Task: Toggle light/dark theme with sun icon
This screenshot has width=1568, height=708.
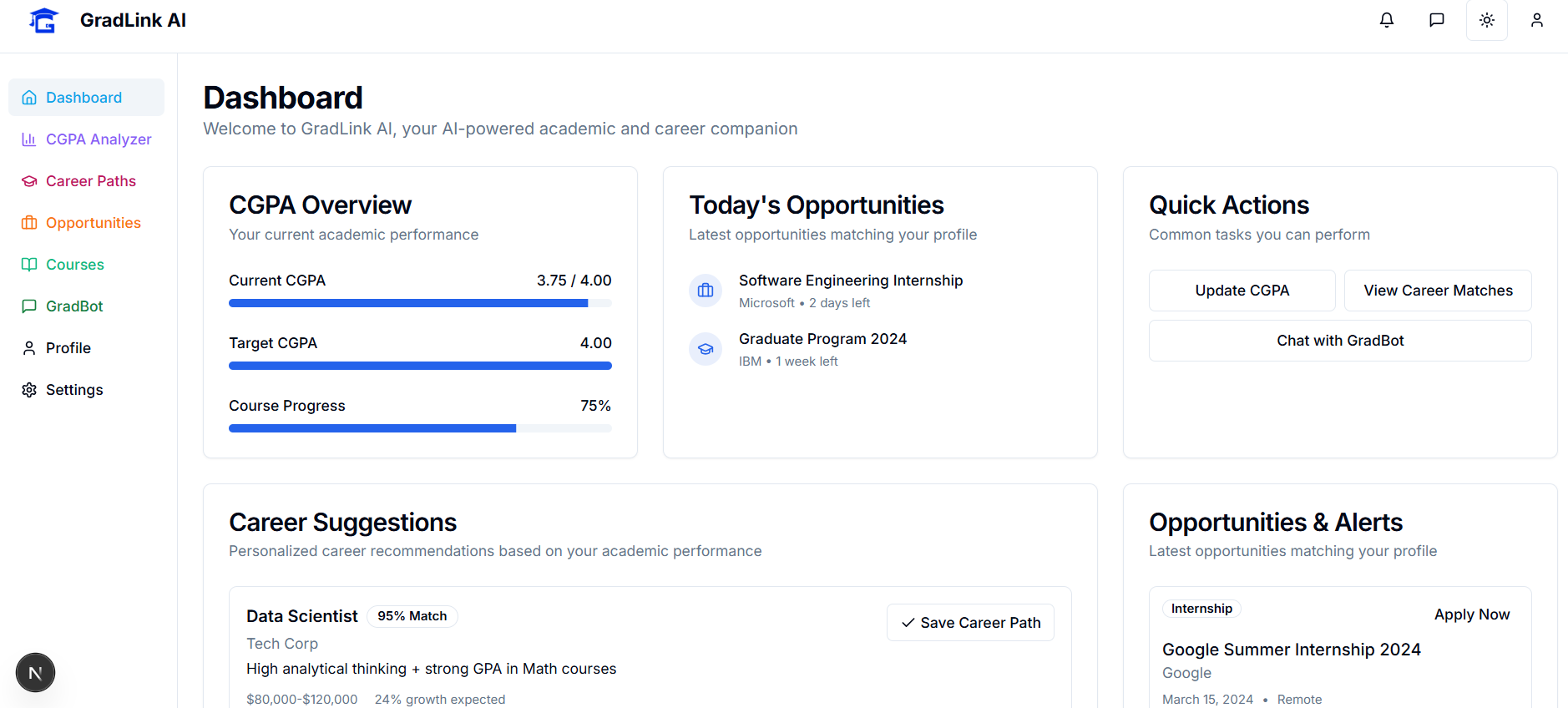Action: point(1486,20)
